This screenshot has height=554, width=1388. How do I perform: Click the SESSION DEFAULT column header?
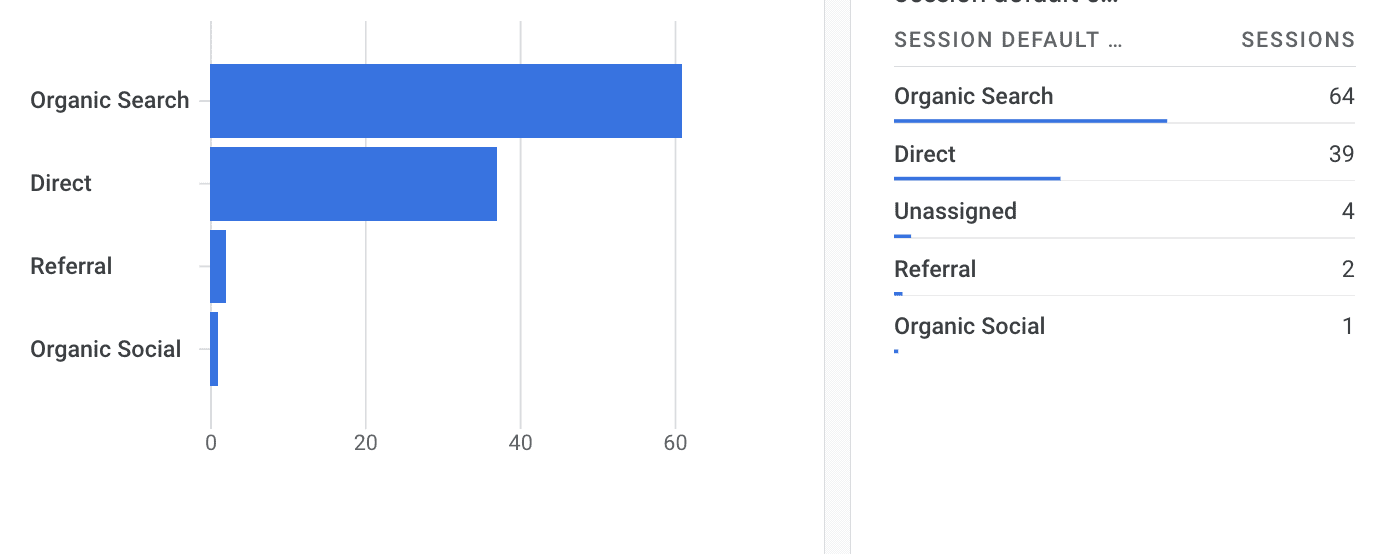coord(1008,40)
